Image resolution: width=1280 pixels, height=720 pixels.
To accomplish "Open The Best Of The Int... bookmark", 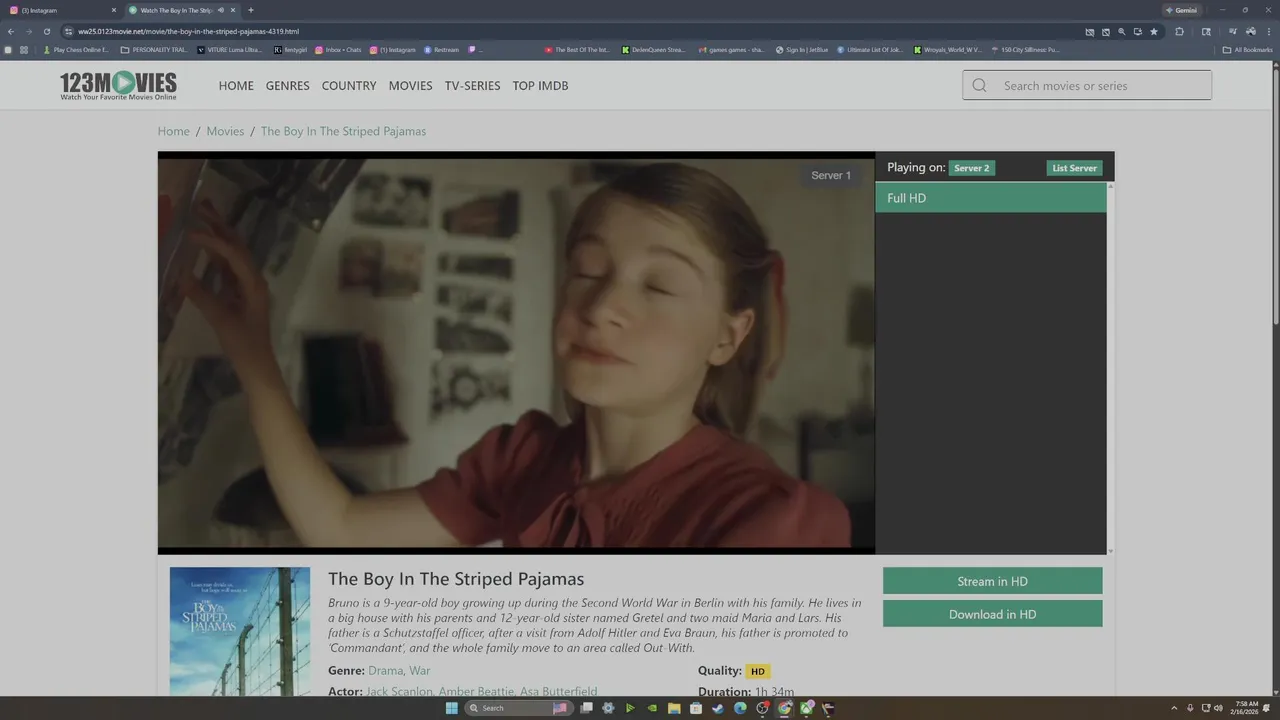I will 577,49.
